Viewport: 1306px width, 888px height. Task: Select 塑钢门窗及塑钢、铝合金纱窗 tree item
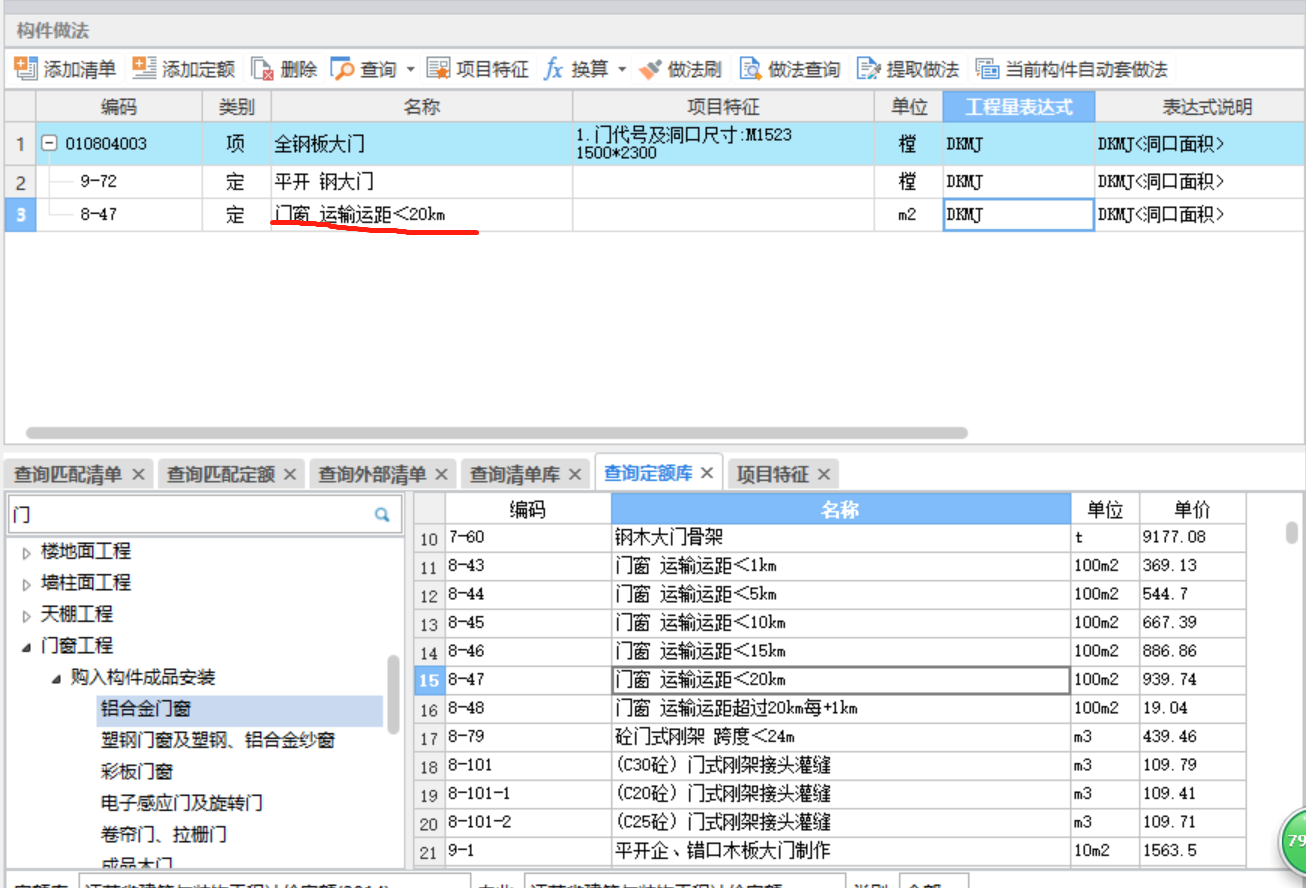218,740
